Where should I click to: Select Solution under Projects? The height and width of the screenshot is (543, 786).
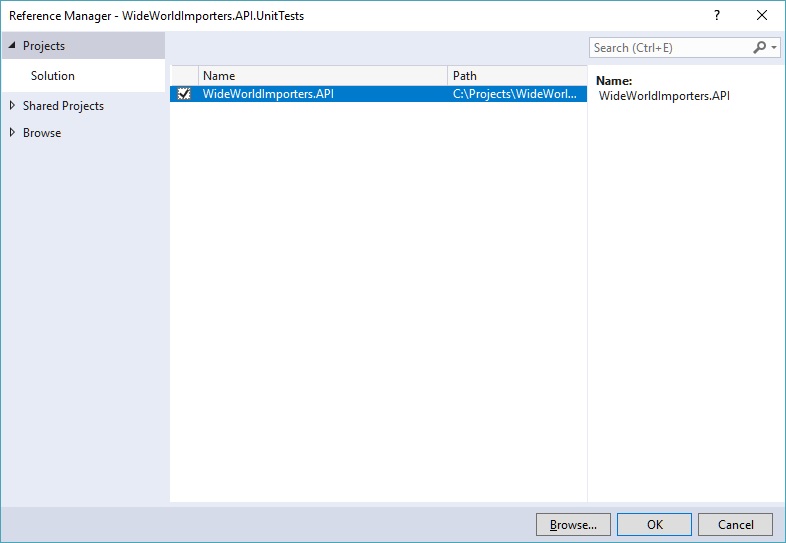click(x=53, y=76)
